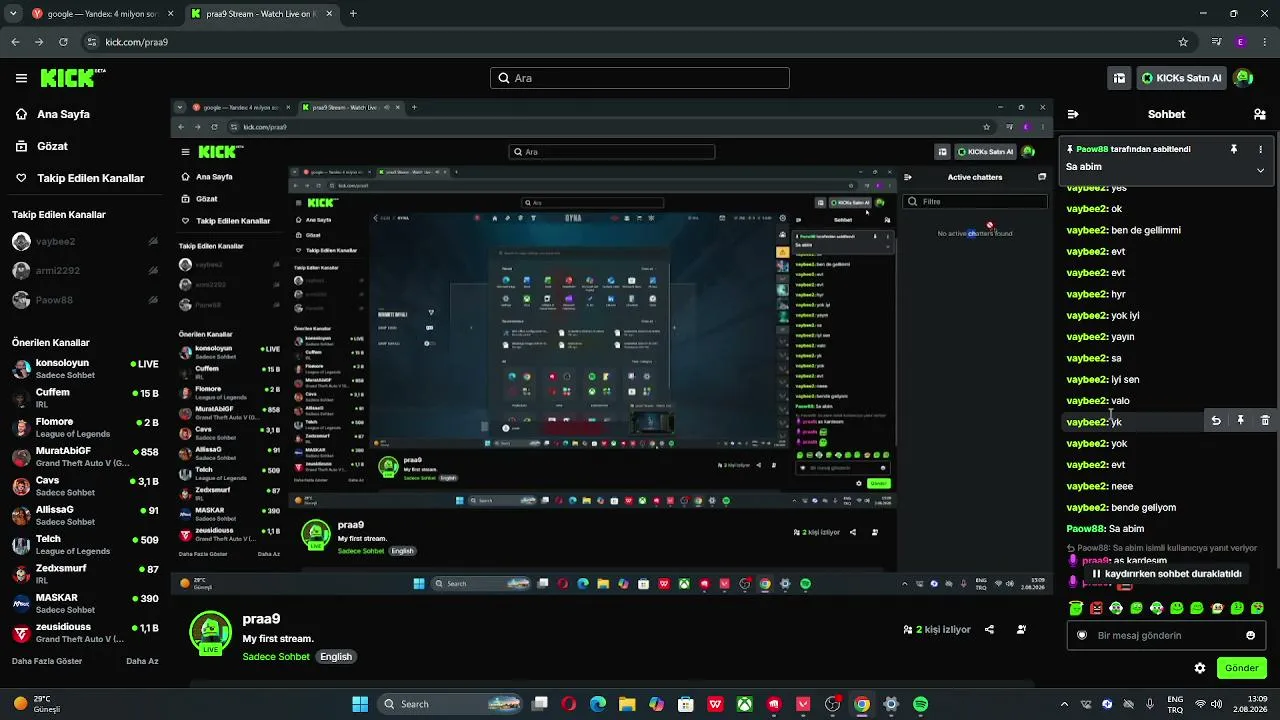Click the follow user icon near share
The width and height of the screenshot is (1280, 720).
point(1021,629)
